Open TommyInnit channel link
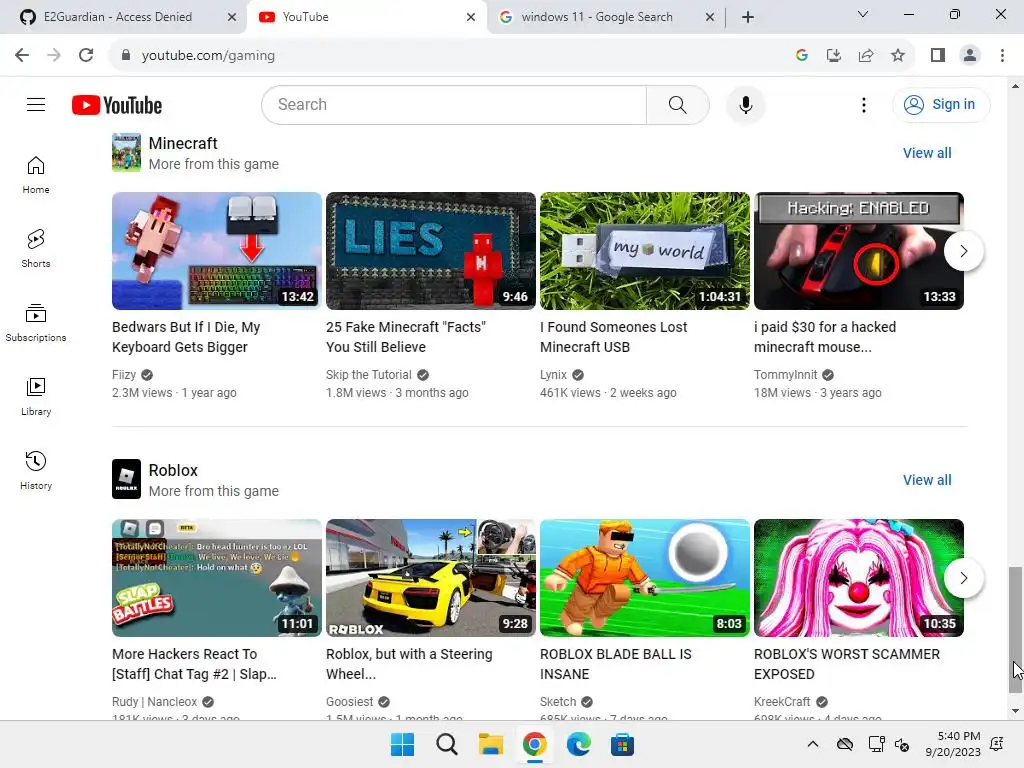This screenshot has width=1024, height=768. tap(785, 375)
